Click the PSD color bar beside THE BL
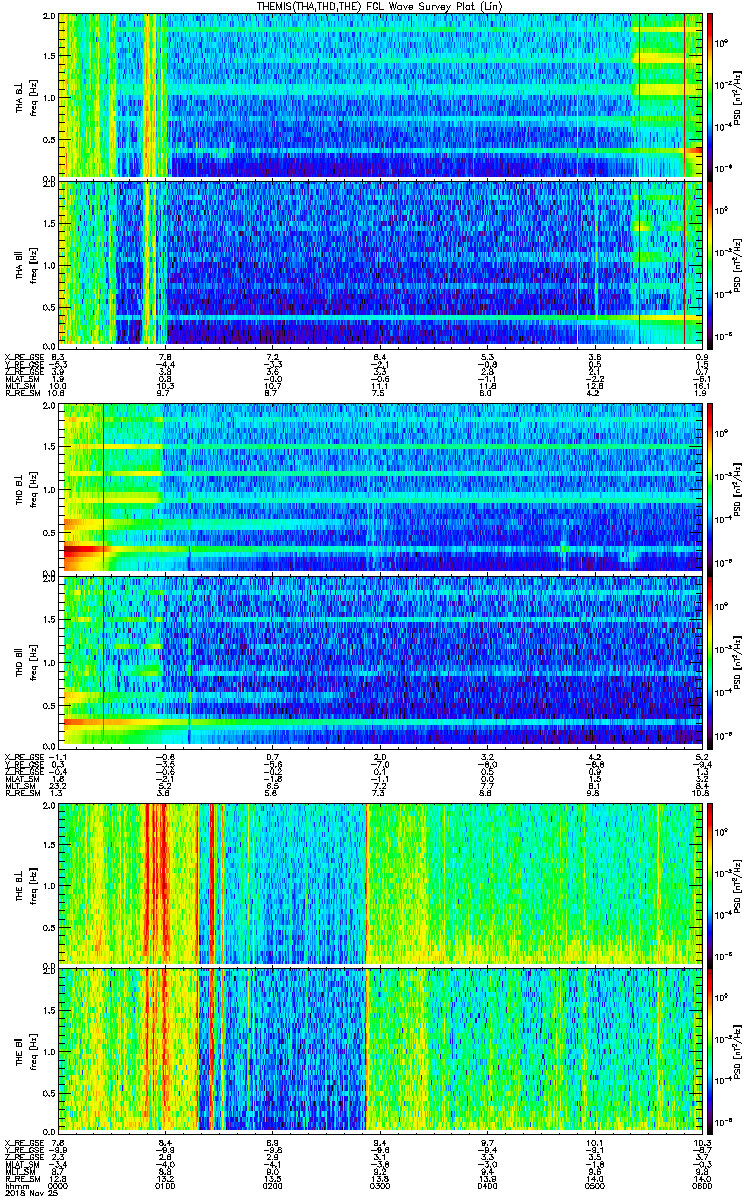The width and height of the screenshot is (750, 1200). [710, 884]
